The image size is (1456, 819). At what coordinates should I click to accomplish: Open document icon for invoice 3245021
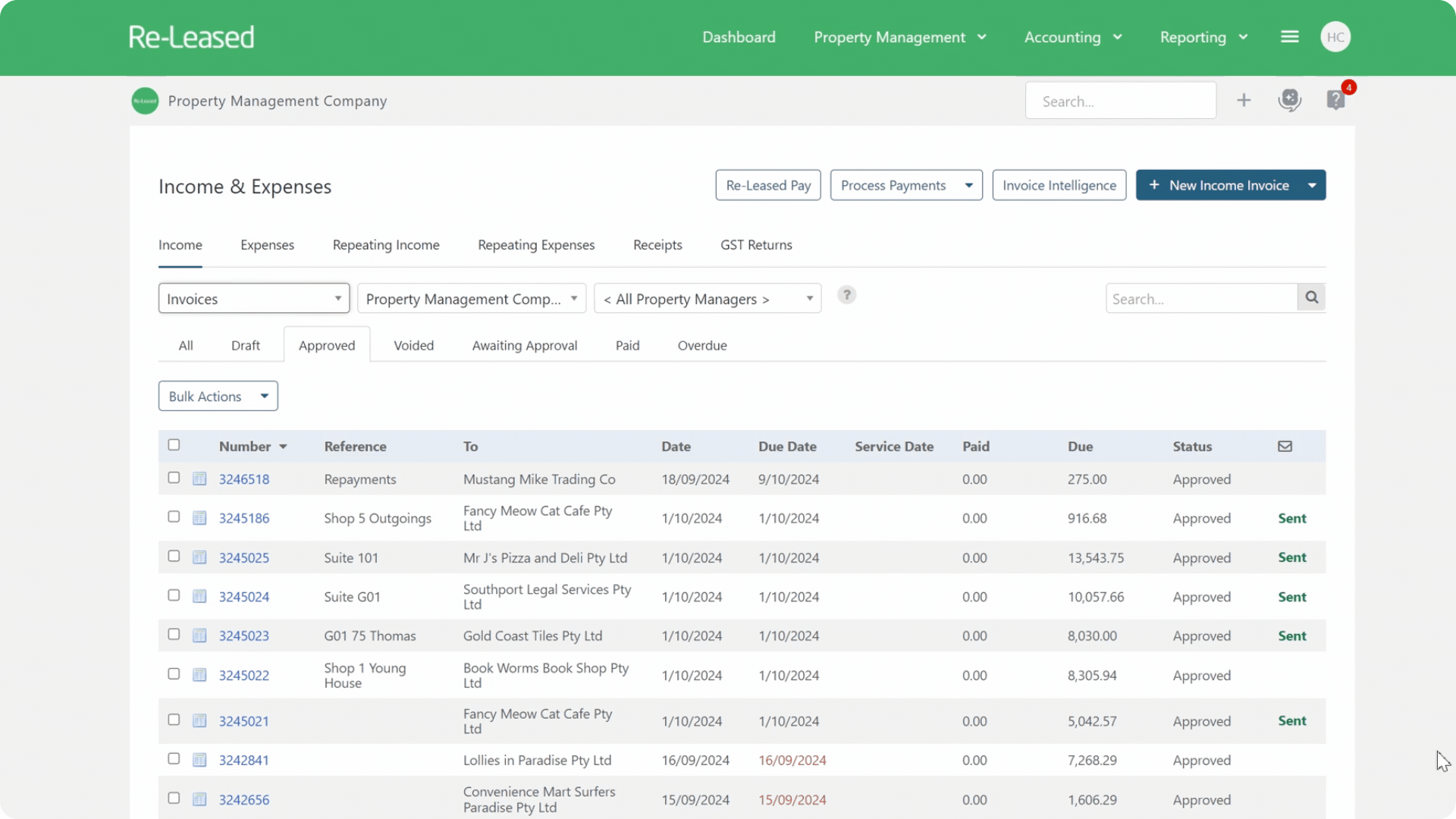(x=199, y=720)
